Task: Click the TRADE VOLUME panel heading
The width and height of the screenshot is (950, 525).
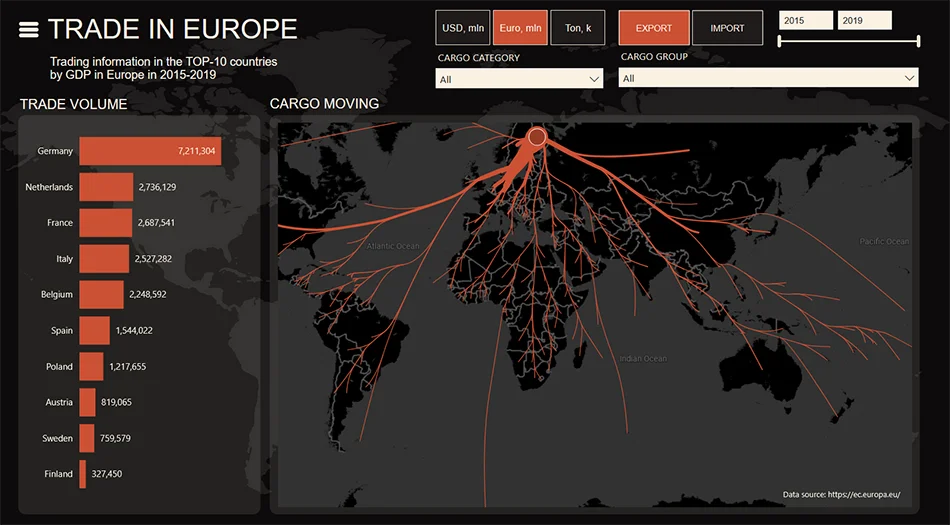Action: [73, 104]
